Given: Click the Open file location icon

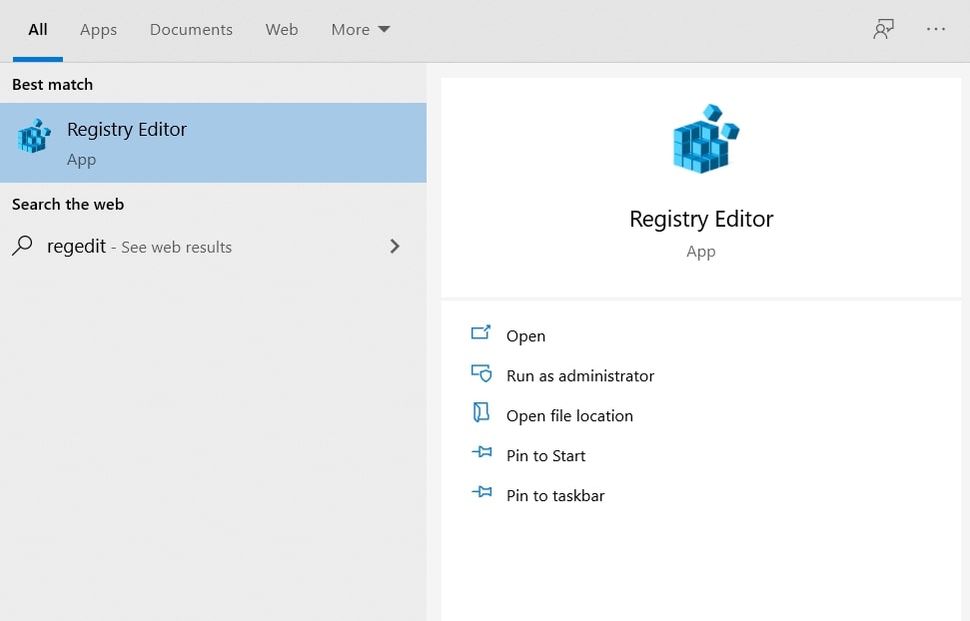Looking at the screenshot, I should point(481,414).
